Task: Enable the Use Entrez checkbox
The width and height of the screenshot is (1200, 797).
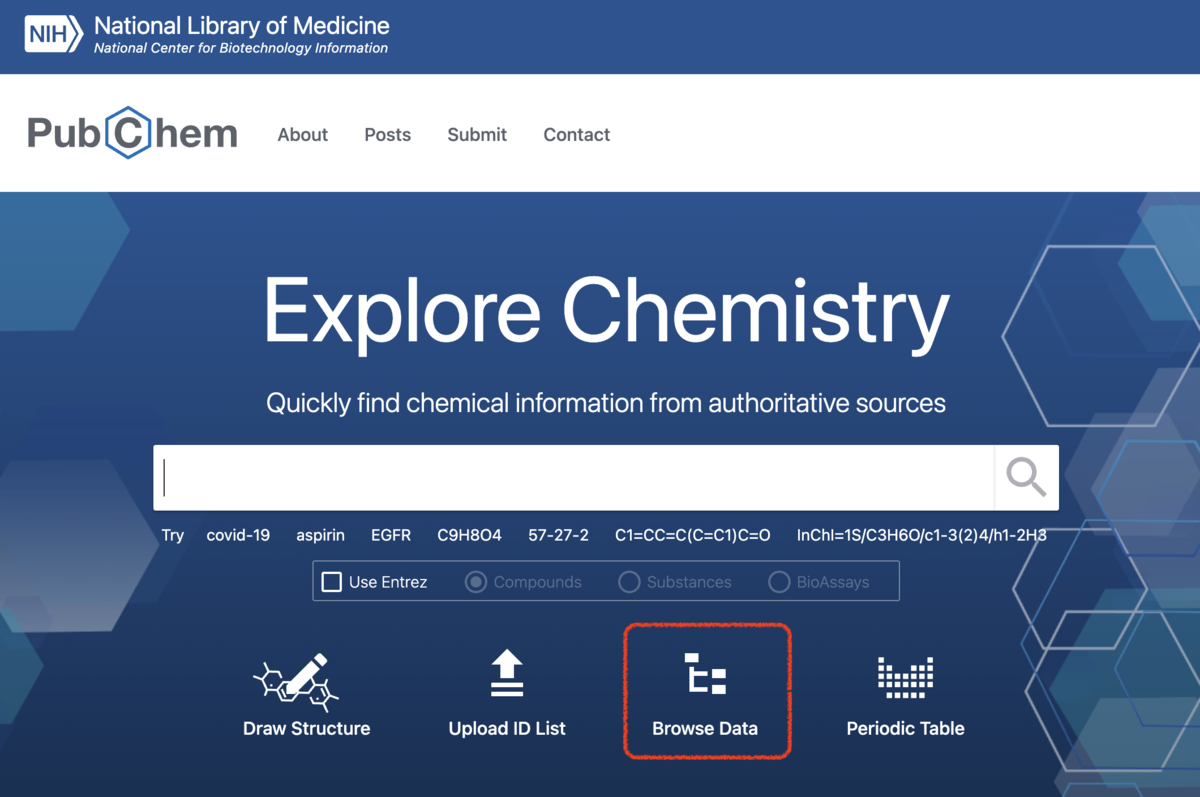Action: [x=331, y=582]
